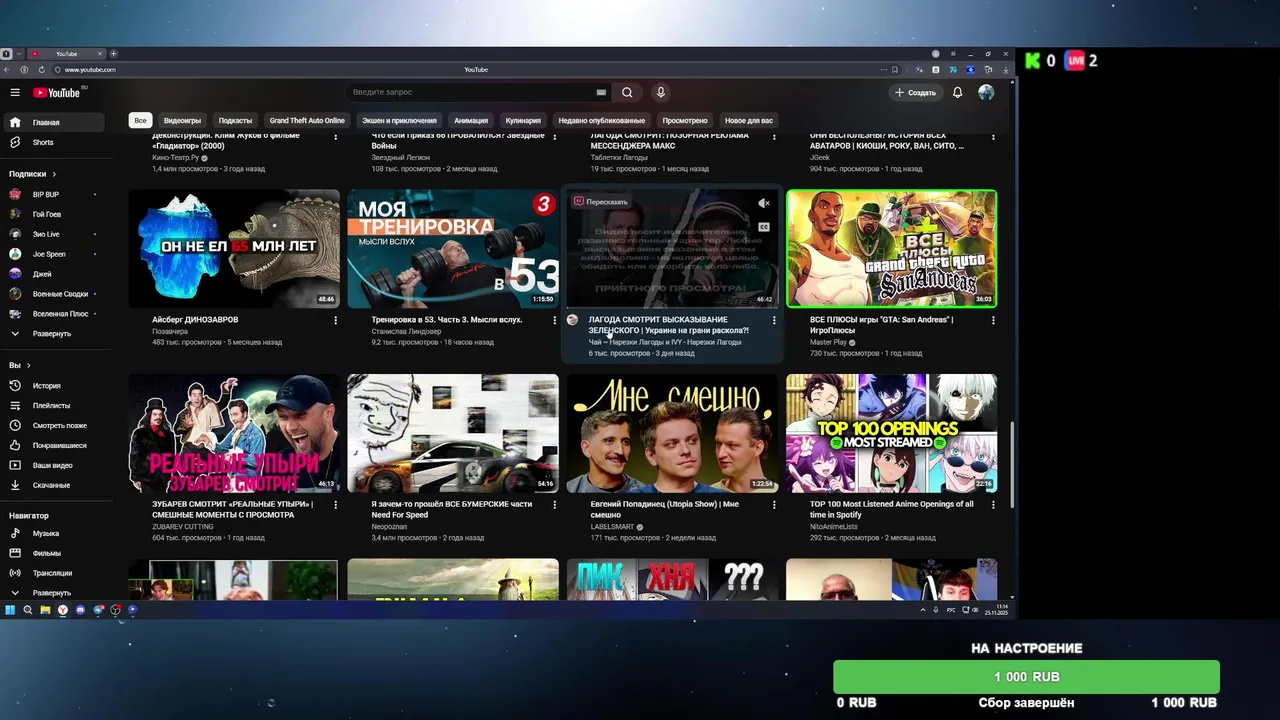Image resolution: width=1280 pixels, height=720 pixels.
Task: Open the notifications bell
Action: pos(957,92)
